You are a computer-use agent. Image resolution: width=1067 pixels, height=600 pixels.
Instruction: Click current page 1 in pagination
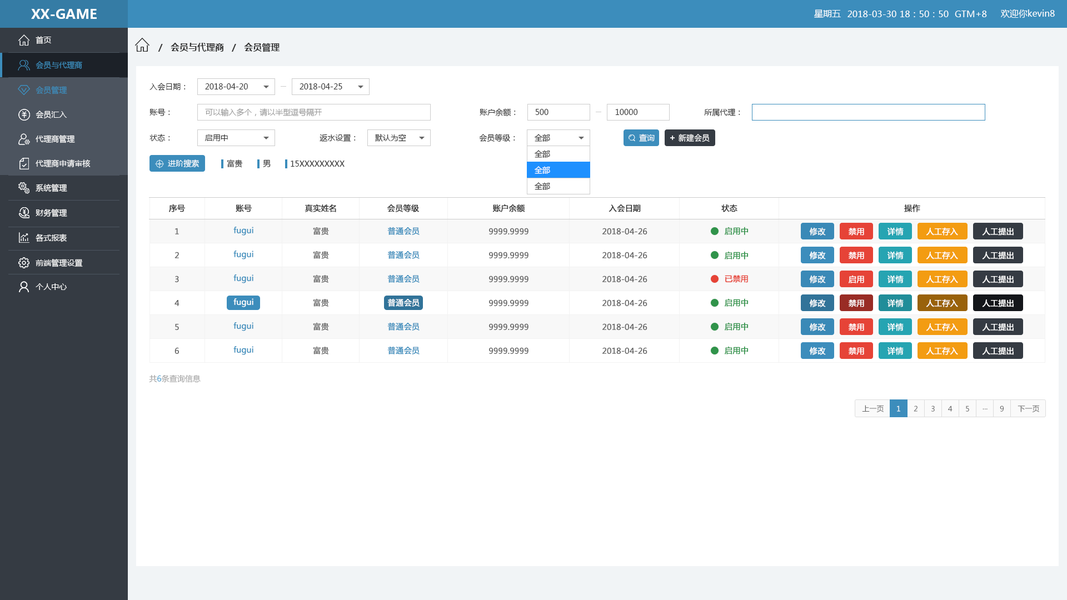tap(898, 408)
